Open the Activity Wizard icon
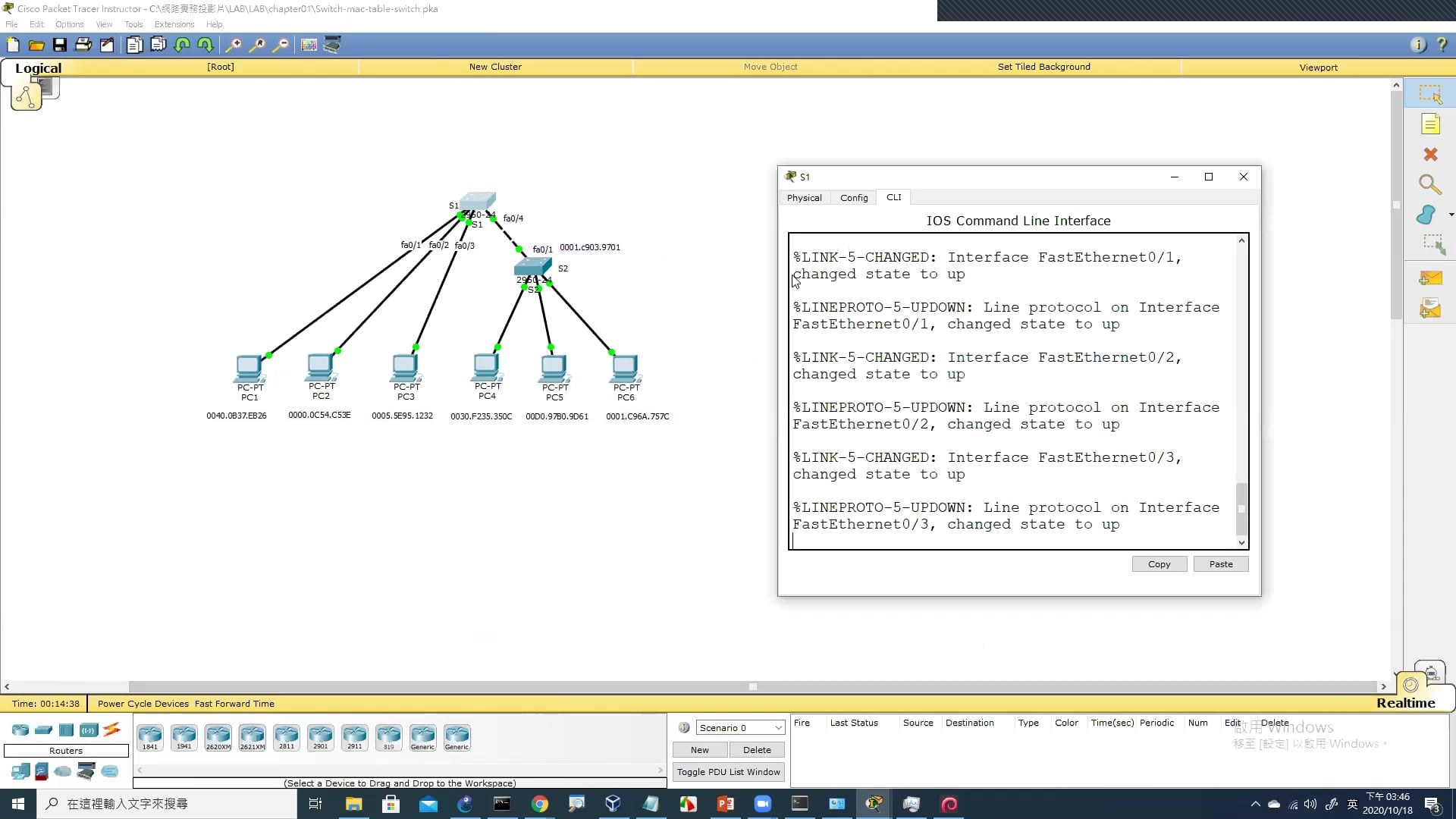 (107, 45)
